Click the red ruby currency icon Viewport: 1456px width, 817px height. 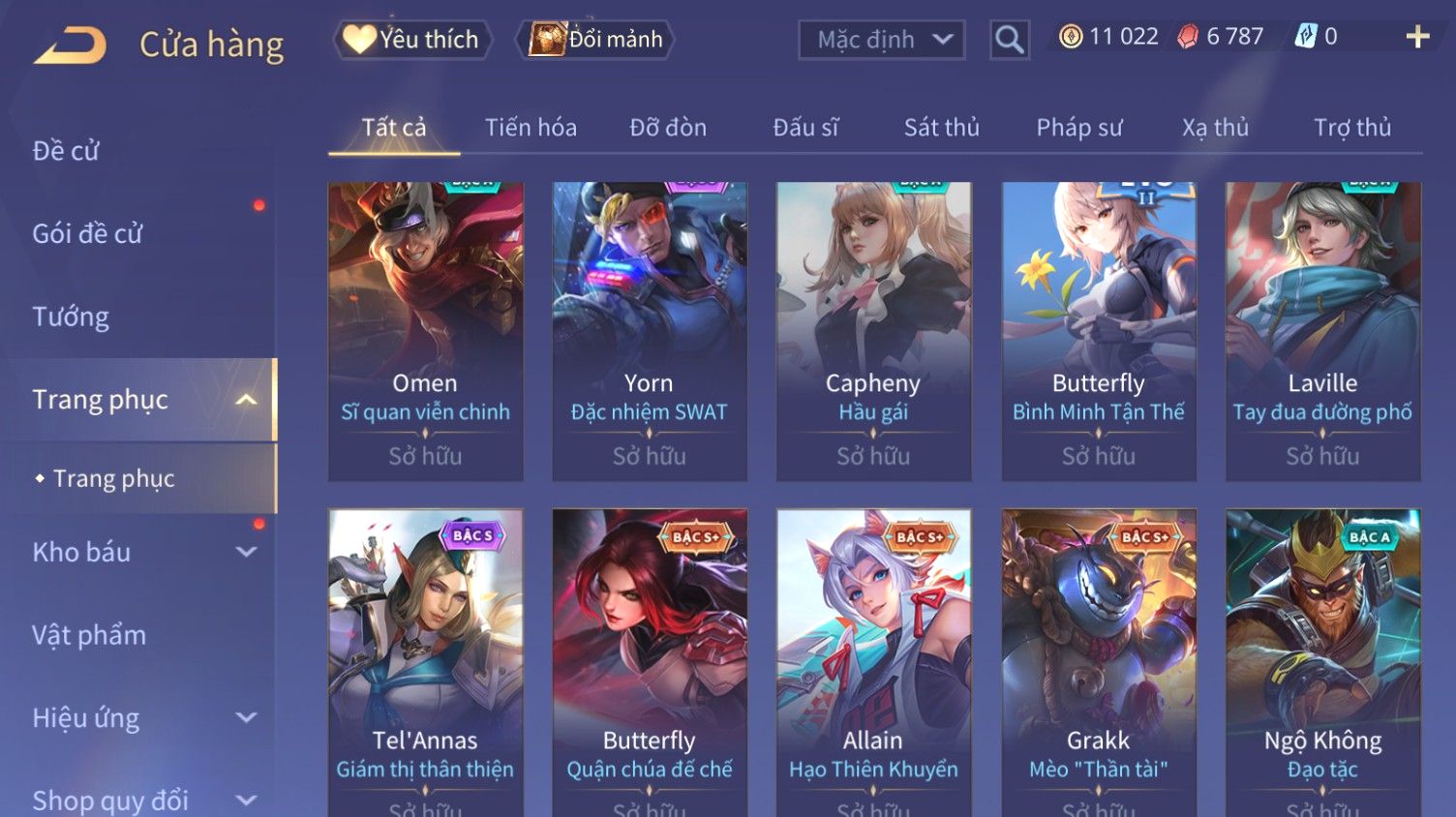(1187, 37)
